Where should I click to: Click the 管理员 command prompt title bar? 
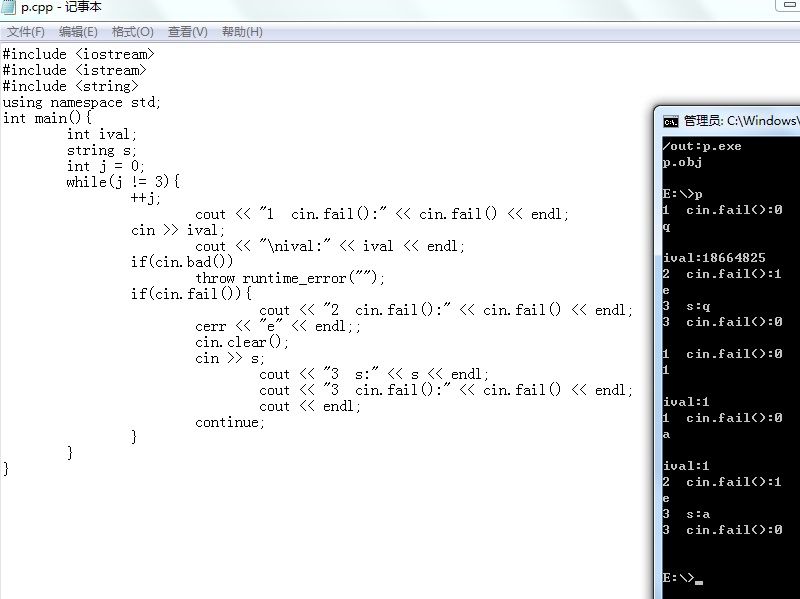pos(741,121)
